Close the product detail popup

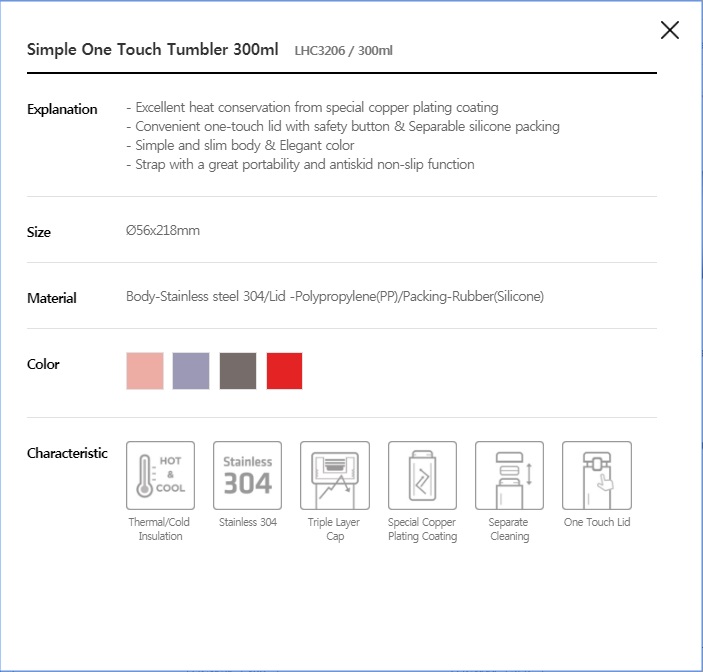pyautogui.click(x=669, y=30)
